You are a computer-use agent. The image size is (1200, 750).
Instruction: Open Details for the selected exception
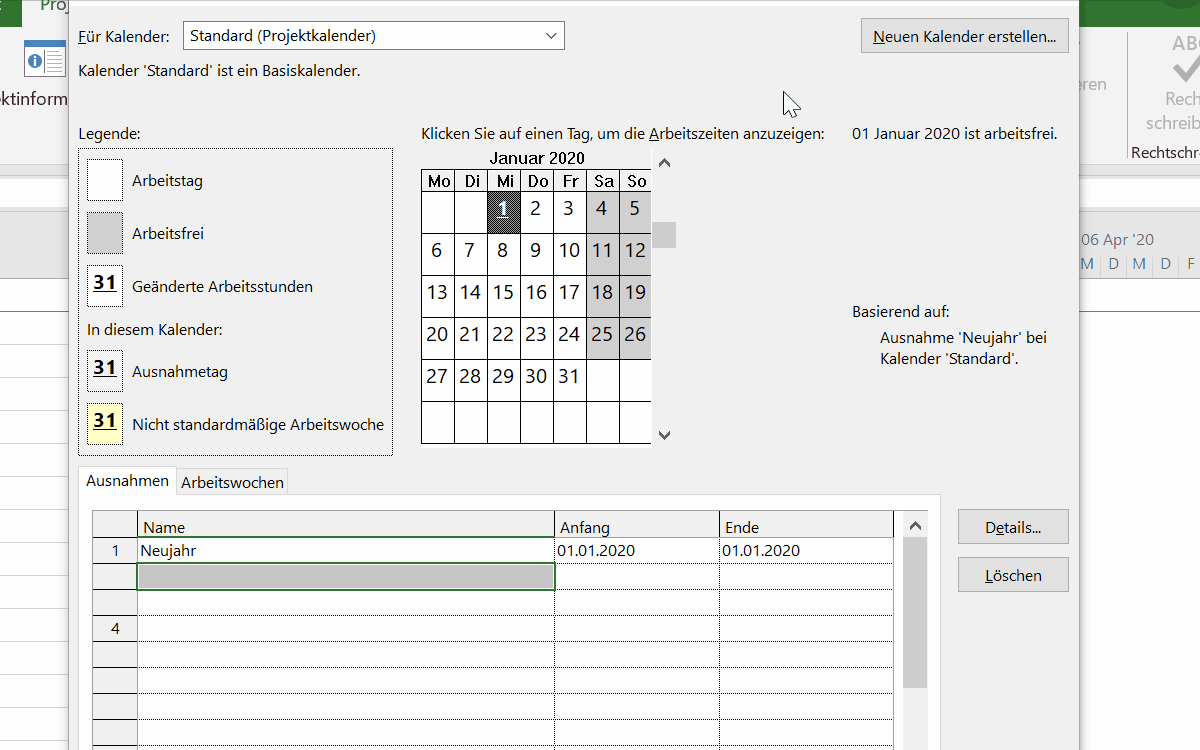point(1012,527)
